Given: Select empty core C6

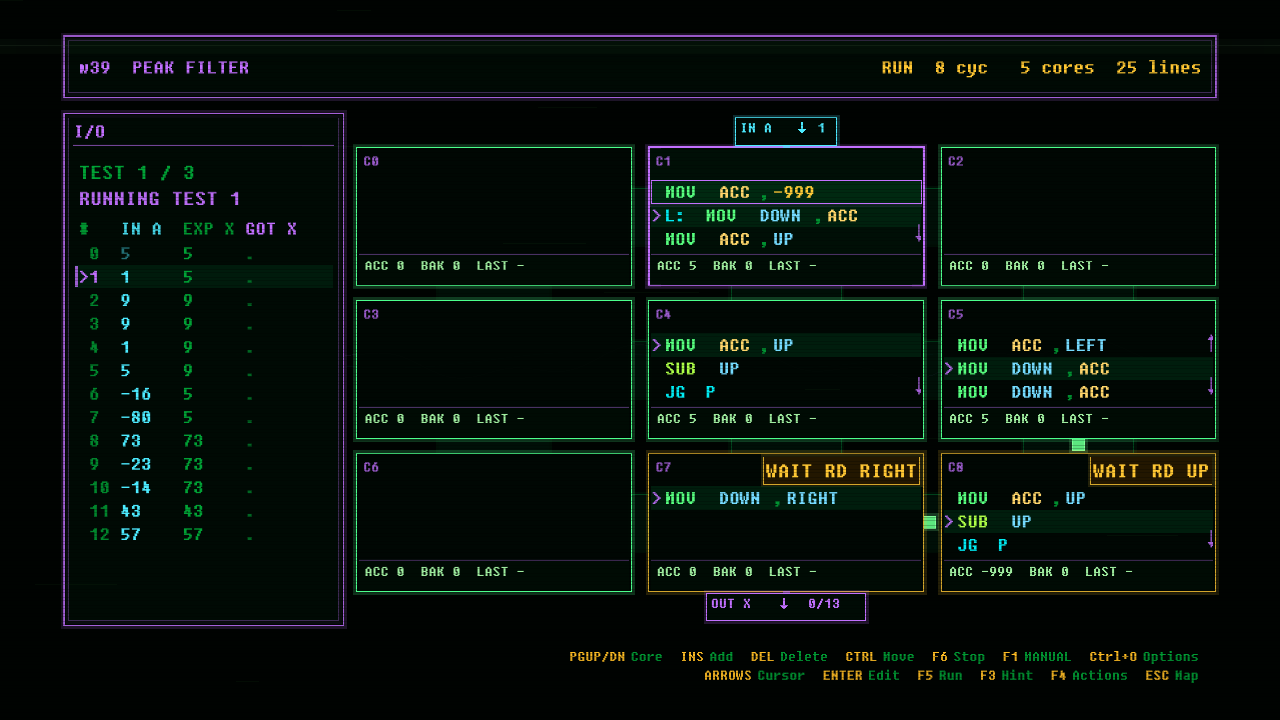Looking at the screenshot, I should 494,522.
